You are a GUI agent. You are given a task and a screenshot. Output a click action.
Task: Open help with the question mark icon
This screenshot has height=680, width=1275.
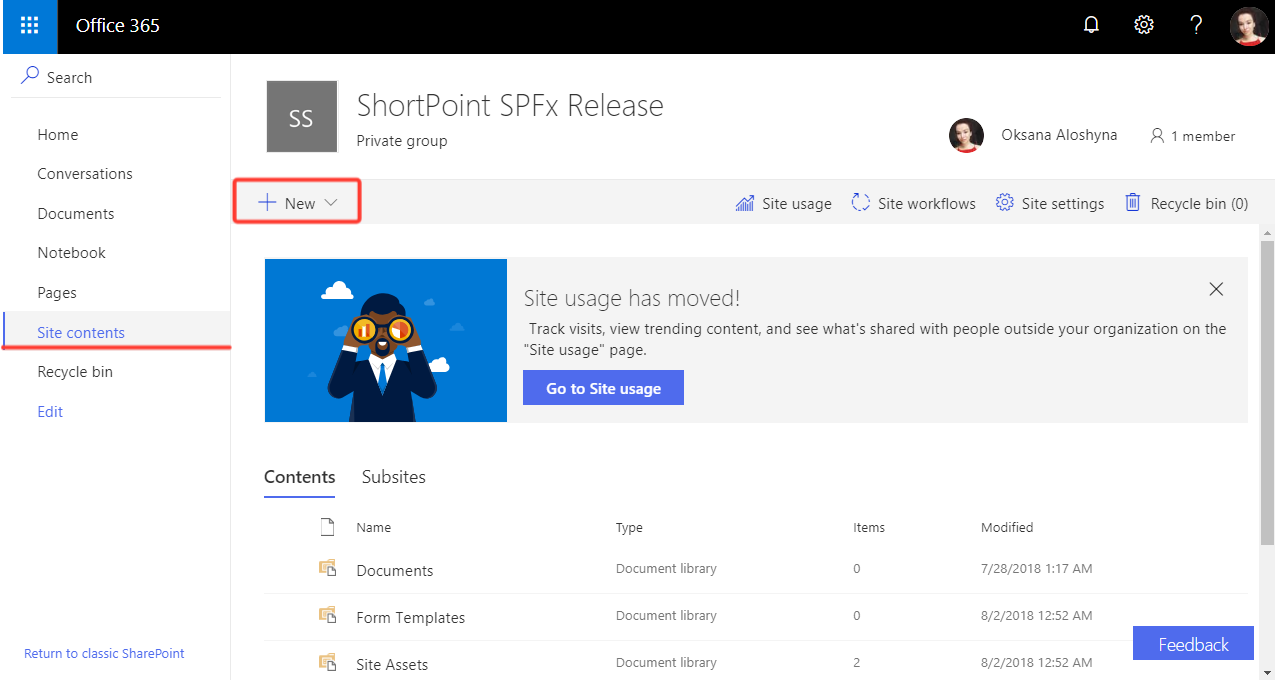click(x=1196, y=24)
